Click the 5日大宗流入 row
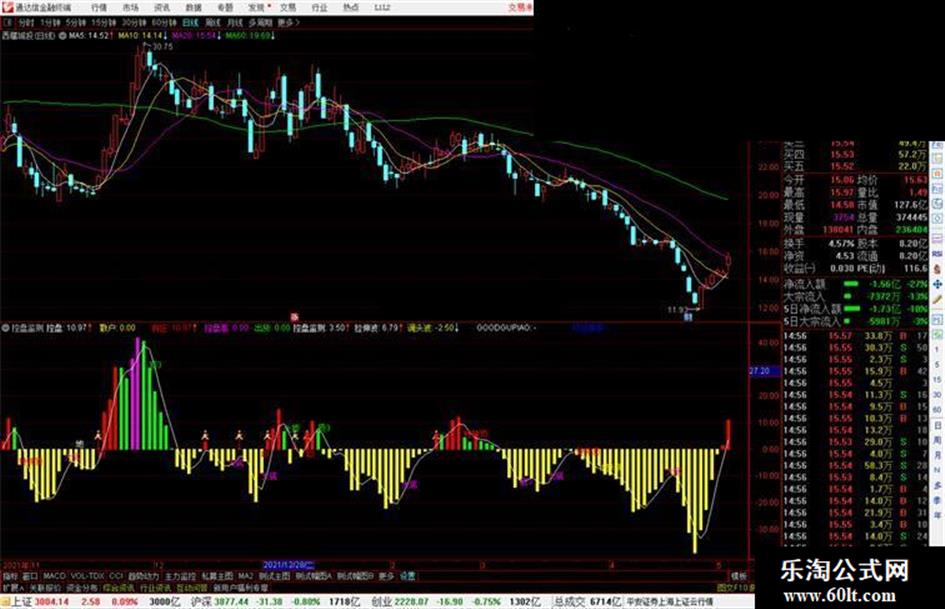Viewport: 945px width, 609px height. (855, 321)
